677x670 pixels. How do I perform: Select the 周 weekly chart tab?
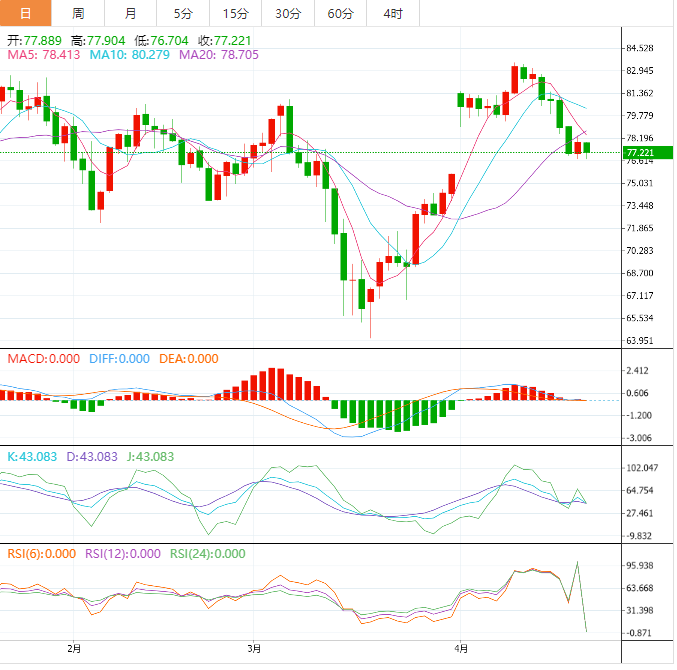tap(78, 13)
